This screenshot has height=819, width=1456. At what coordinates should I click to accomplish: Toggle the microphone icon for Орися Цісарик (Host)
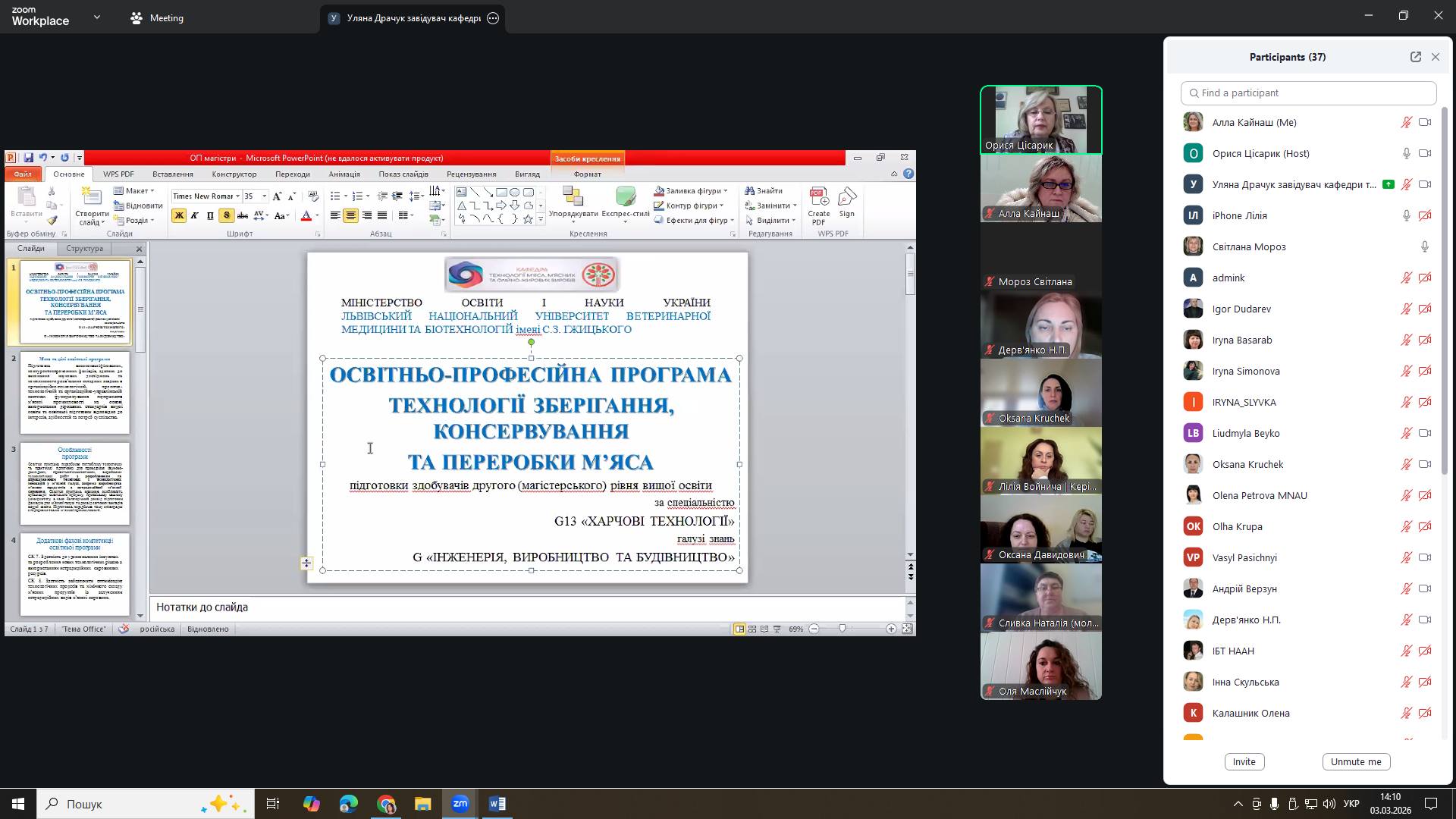point(1406,153)
